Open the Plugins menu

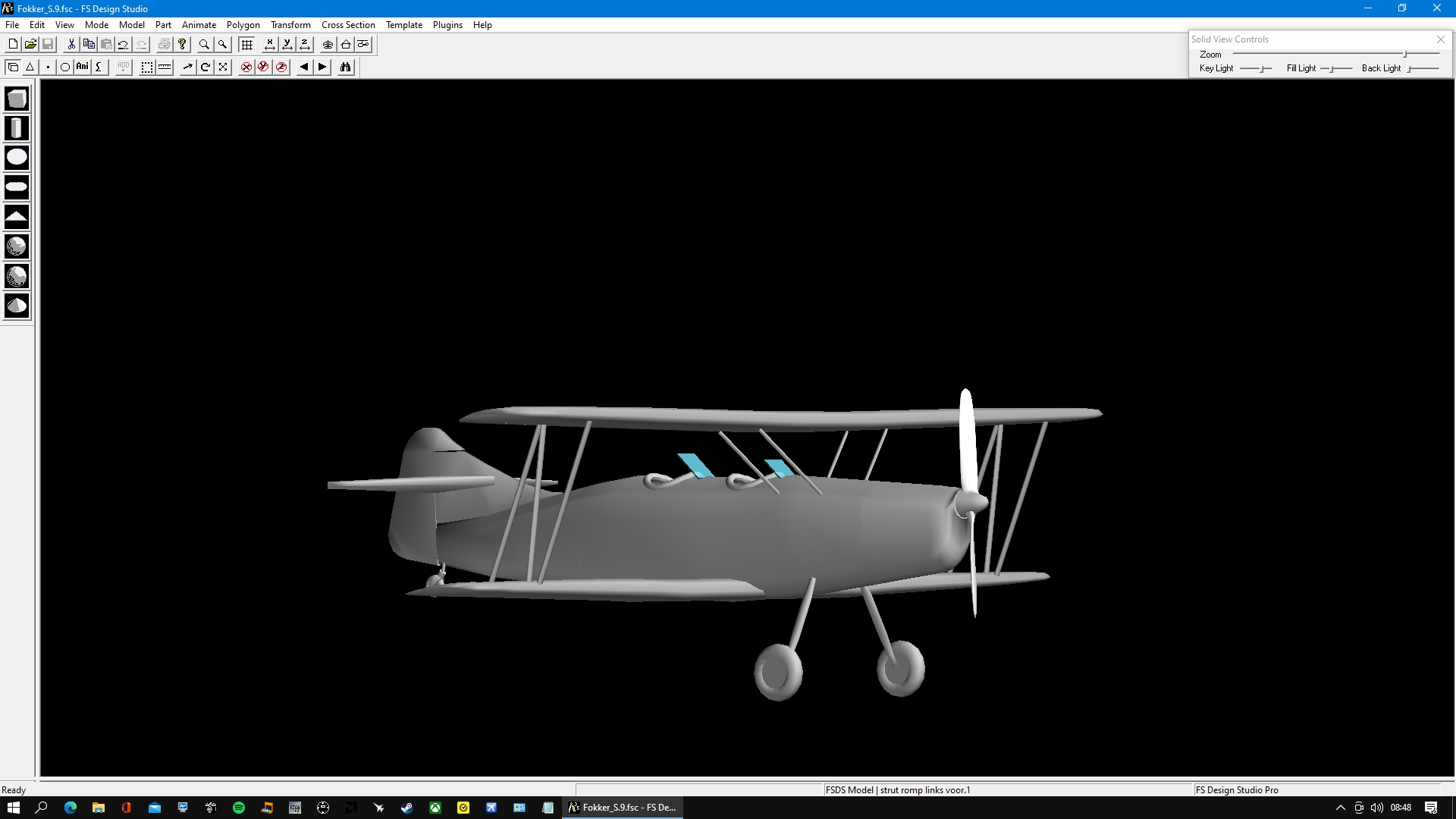click(447, 25)
